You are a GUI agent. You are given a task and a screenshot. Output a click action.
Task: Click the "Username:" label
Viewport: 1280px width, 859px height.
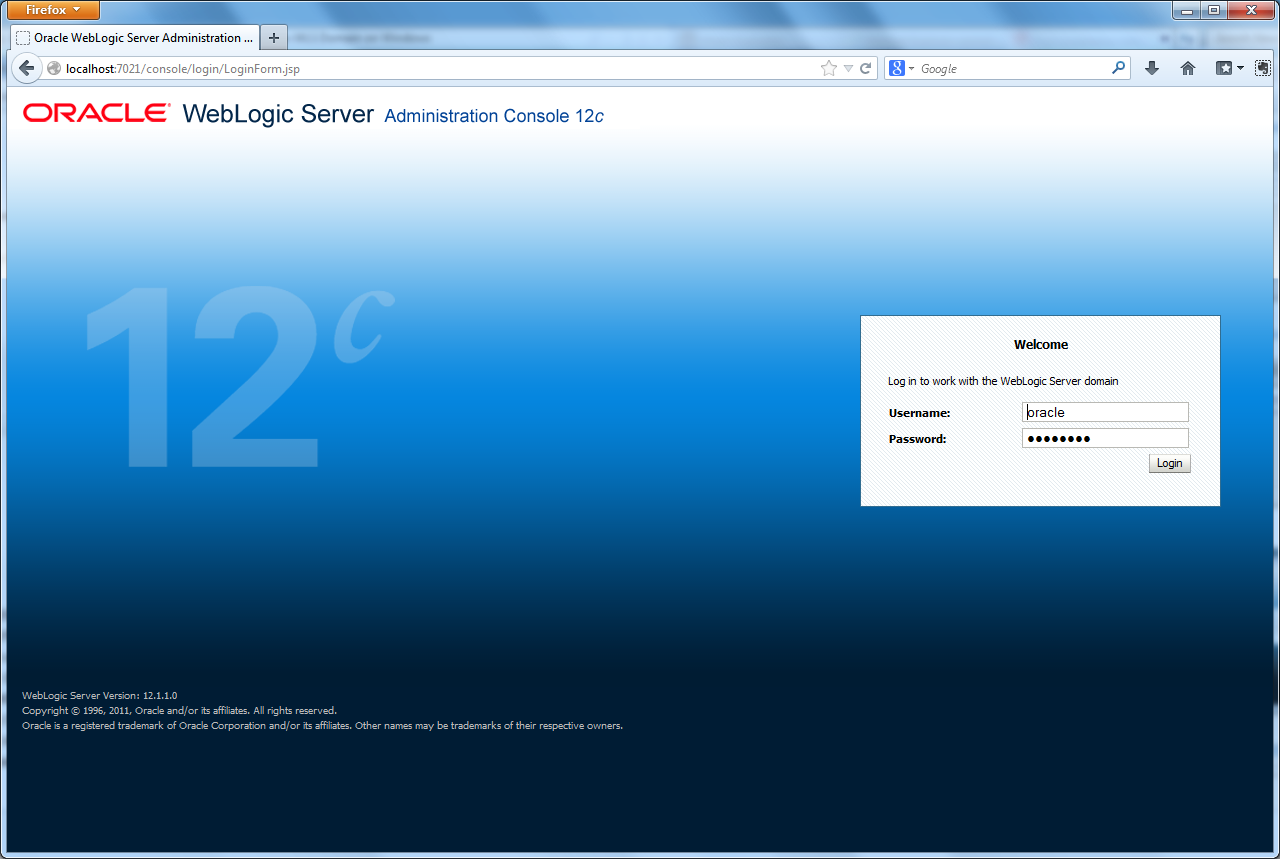coord(919,413)
